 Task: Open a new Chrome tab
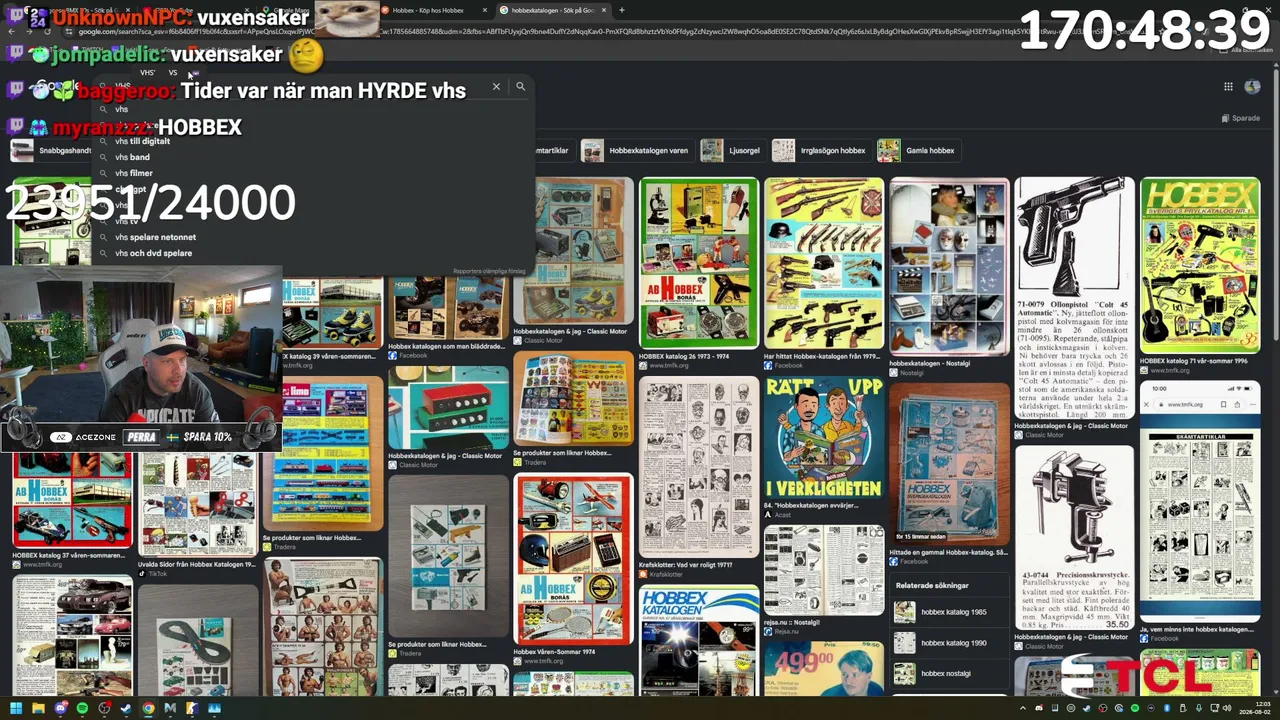tap(621, 10)
